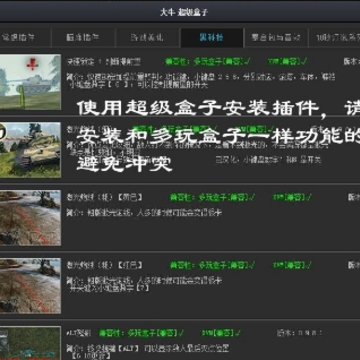Open the yellow tank on grass thumbnail
This screenshot has width=360, height=360.
[30, 150]
